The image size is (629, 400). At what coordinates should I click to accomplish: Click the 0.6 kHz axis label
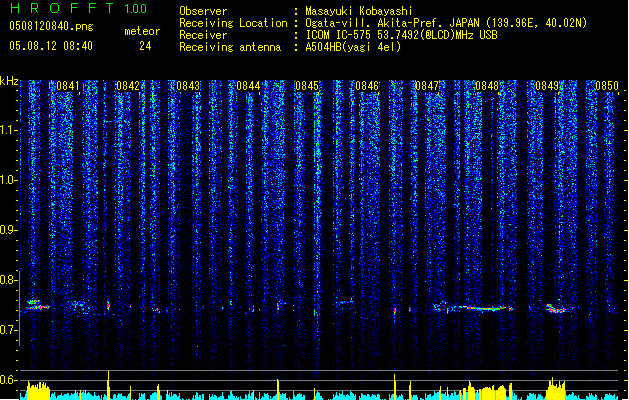click(9, 380)
